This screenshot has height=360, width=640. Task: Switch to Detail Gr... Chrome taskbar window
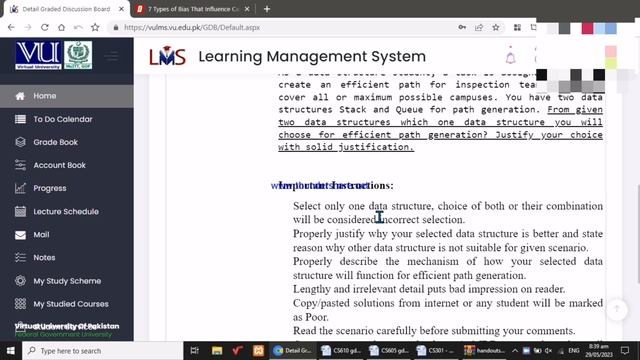(x=293, y=351)
